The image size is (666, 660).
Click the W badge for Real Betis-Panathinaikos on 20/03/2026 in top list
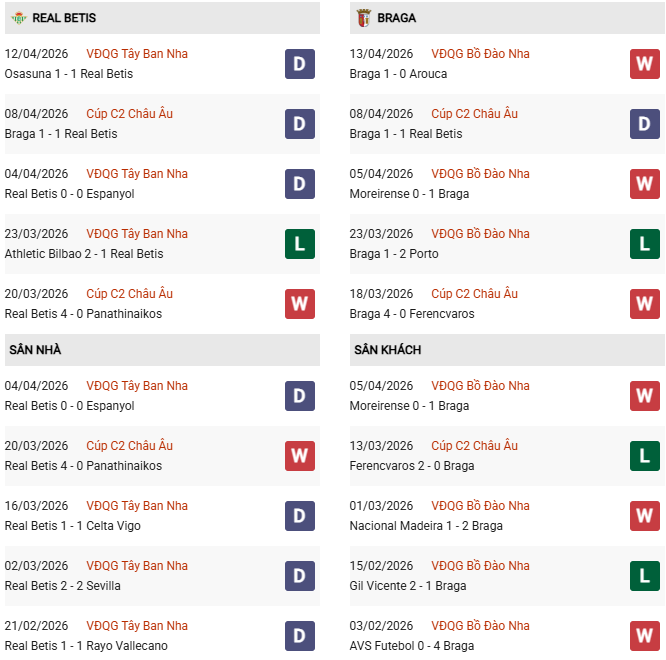[x=299, y=304]
